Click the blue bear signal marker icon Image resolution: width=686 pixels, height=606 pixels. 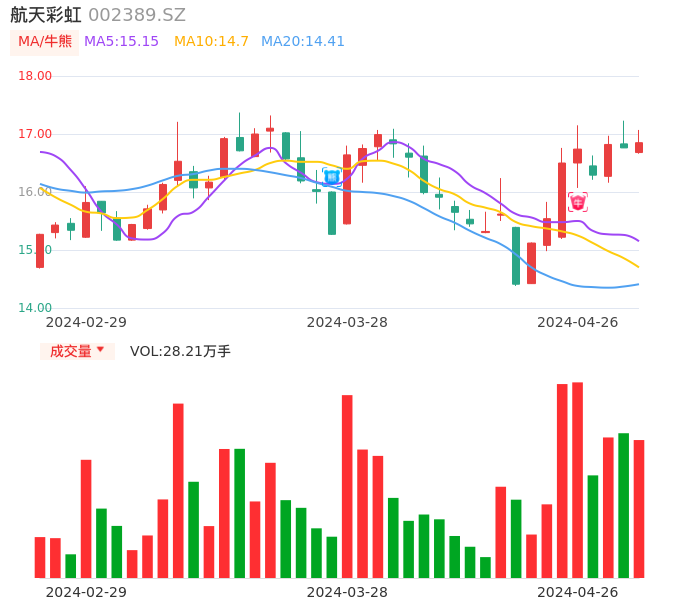(x=332, y=177)
